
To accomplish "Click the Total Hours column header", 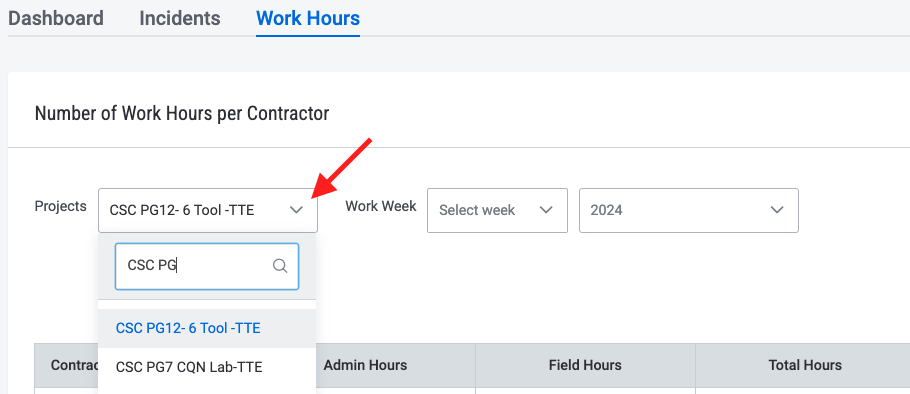I will coord(805,365).
